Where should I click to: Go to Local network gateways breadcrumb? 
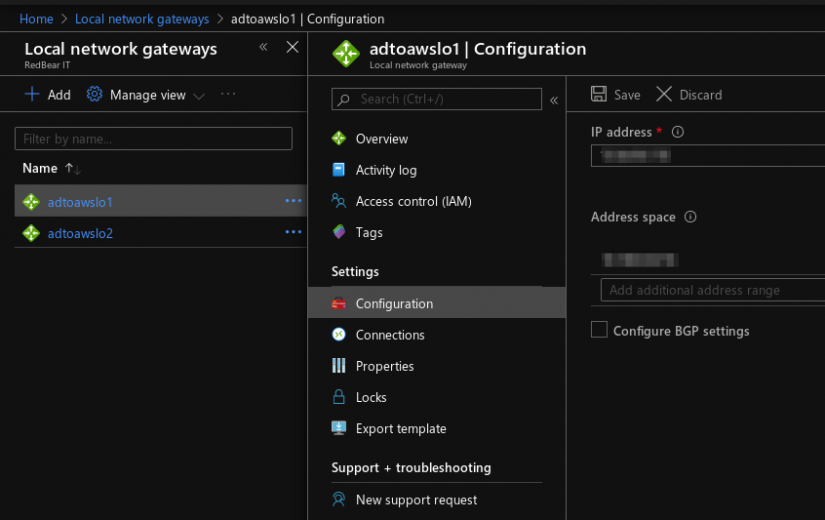coord(142,19)
